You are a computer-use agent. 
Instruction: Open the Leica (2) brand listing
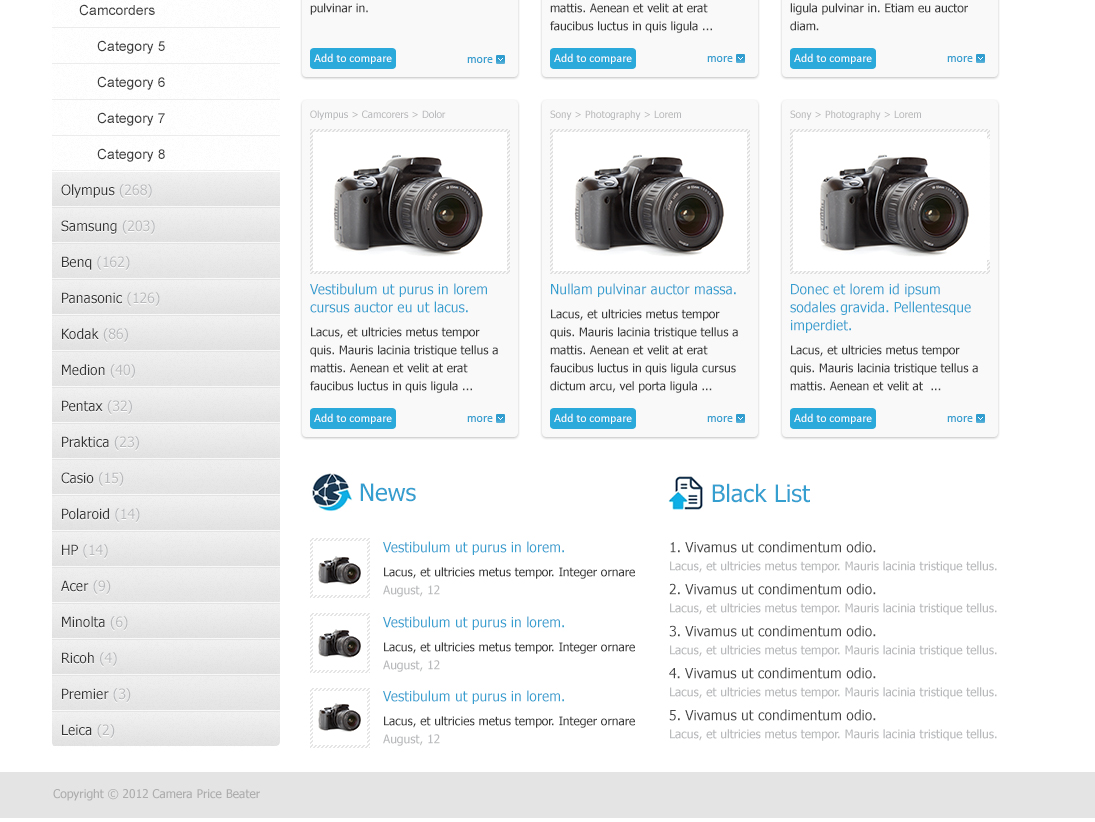(x=88, y=730)
